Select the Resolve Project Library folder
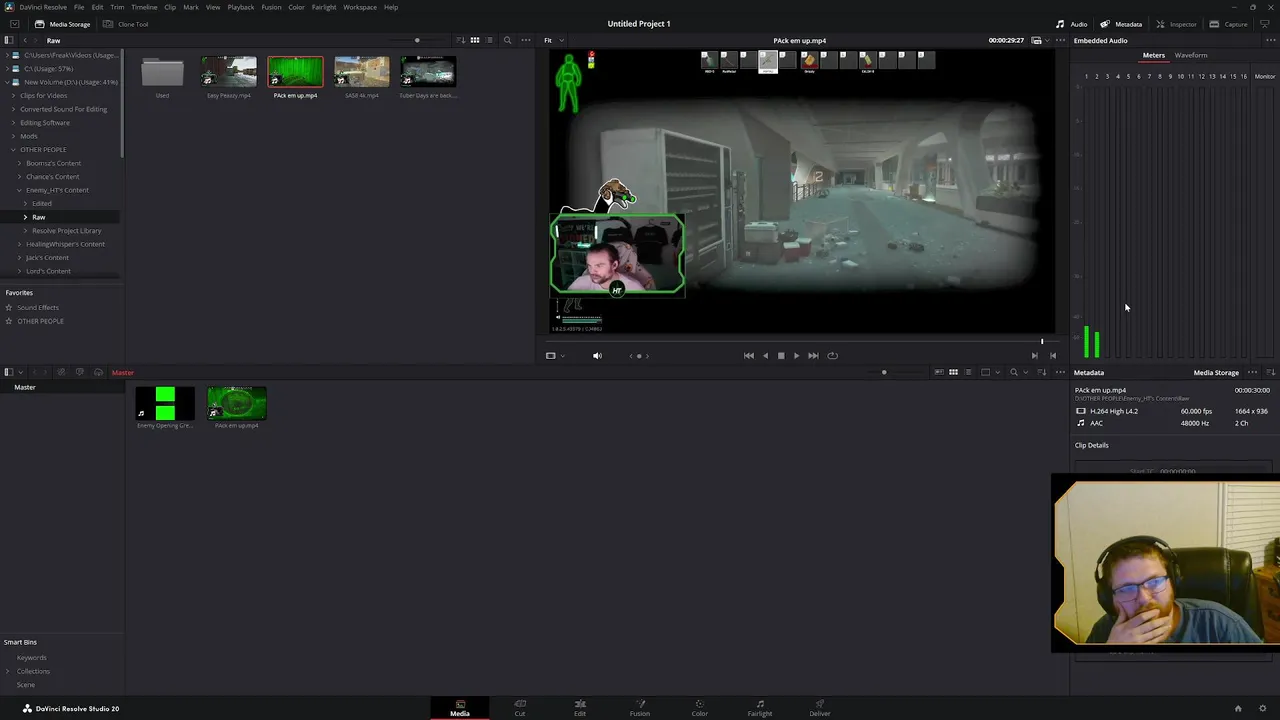The image size is (1280, 720). (x=66, y=230)
